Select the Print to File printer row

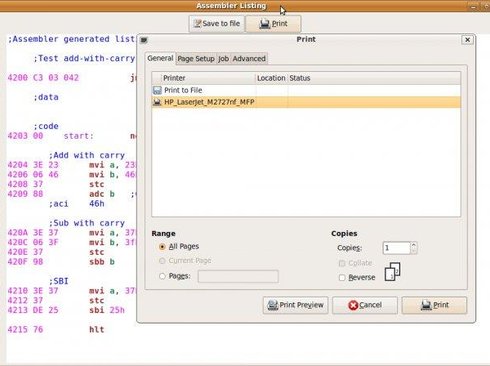tap(306, 90)
